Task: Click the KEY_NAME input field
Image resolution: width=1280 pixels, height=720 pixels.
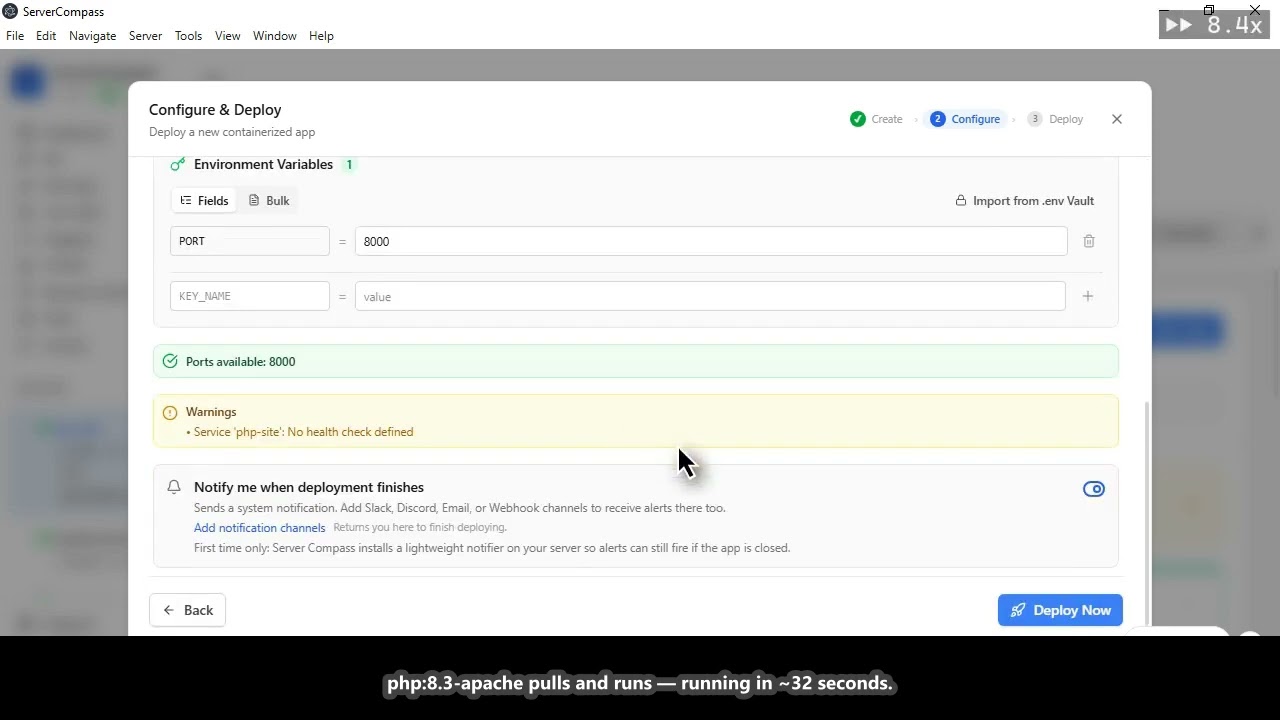Action: (x=250, y=296)
